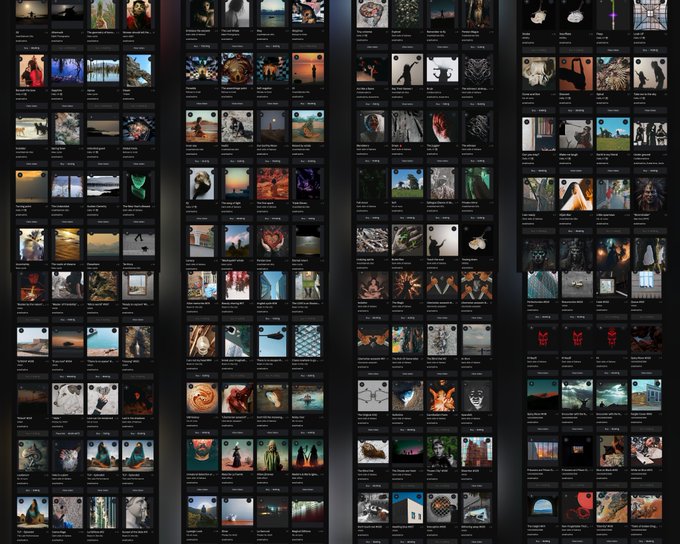Open the hands holding red heart artwork
Viewport: 680px width, 544px height.
272,240
